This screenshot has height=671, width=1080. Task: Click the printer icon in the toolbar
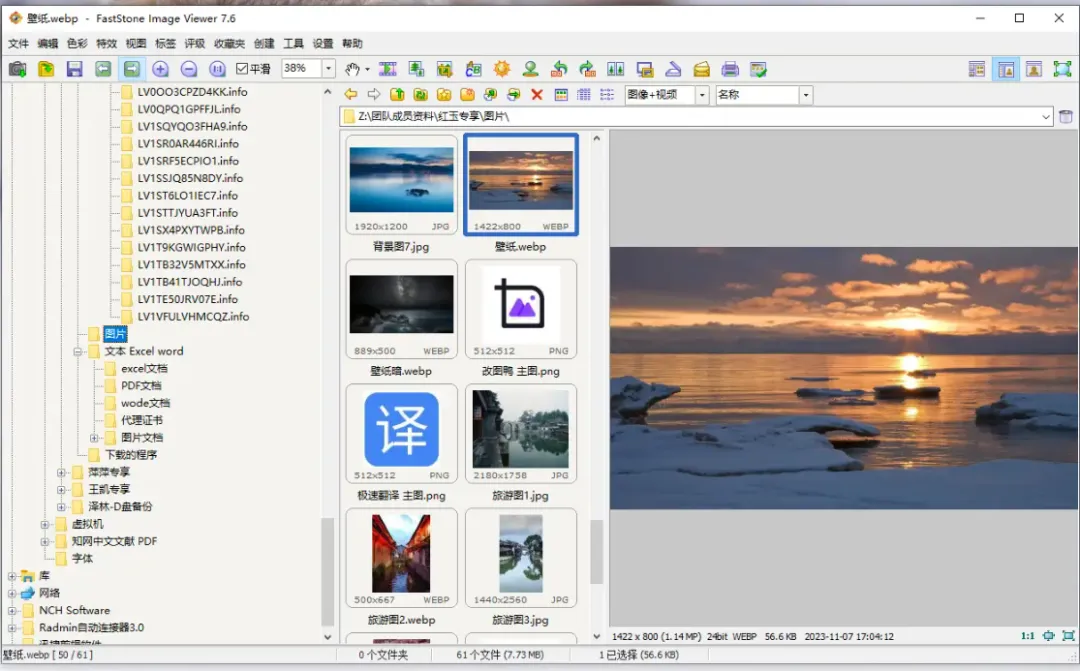pos(730,69)
